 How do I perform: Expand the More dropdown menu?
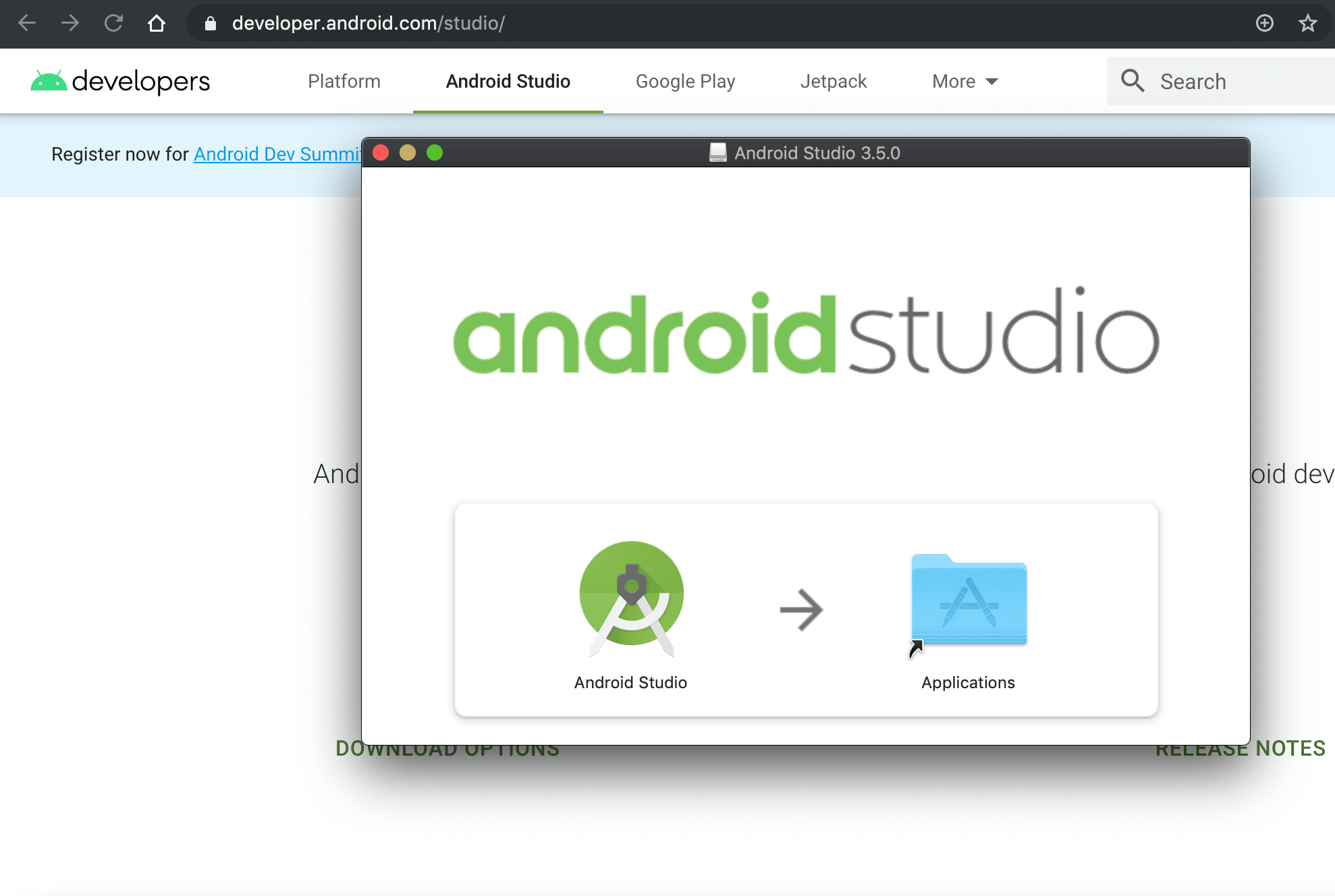pos(965,82)
